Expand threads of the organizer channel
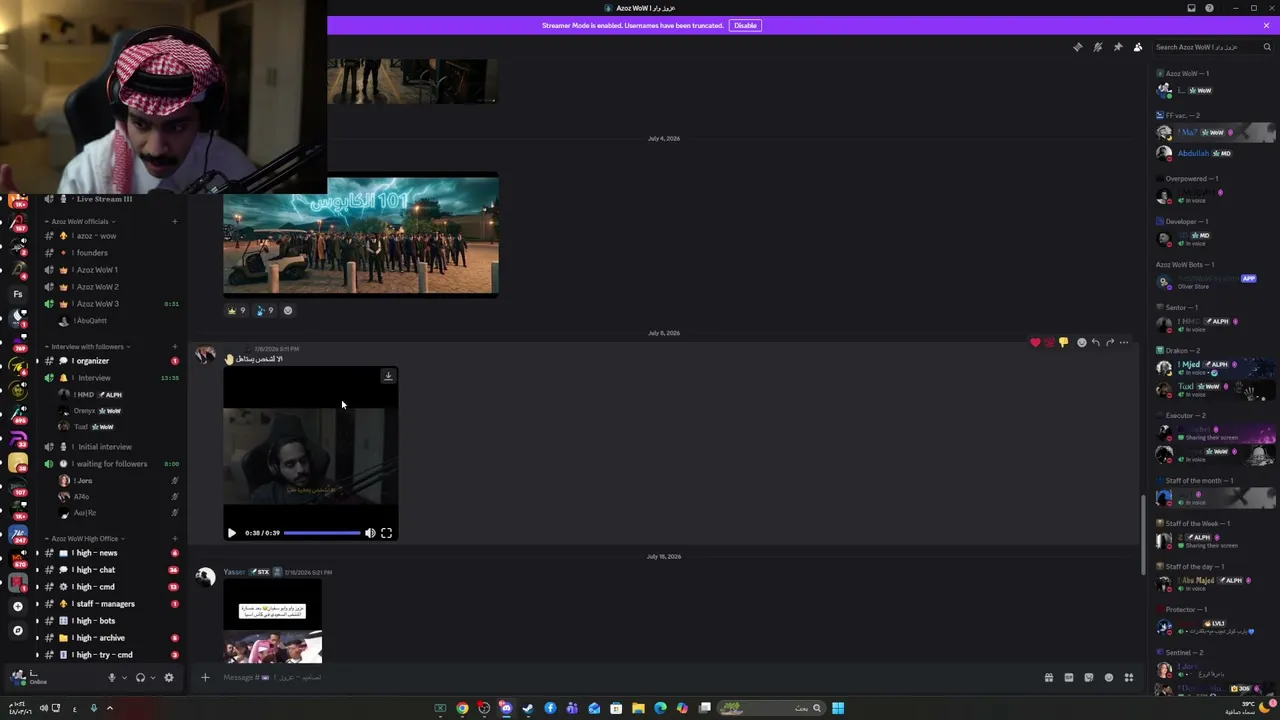This screenshot has width=1280, height=720. coord(37,361)
